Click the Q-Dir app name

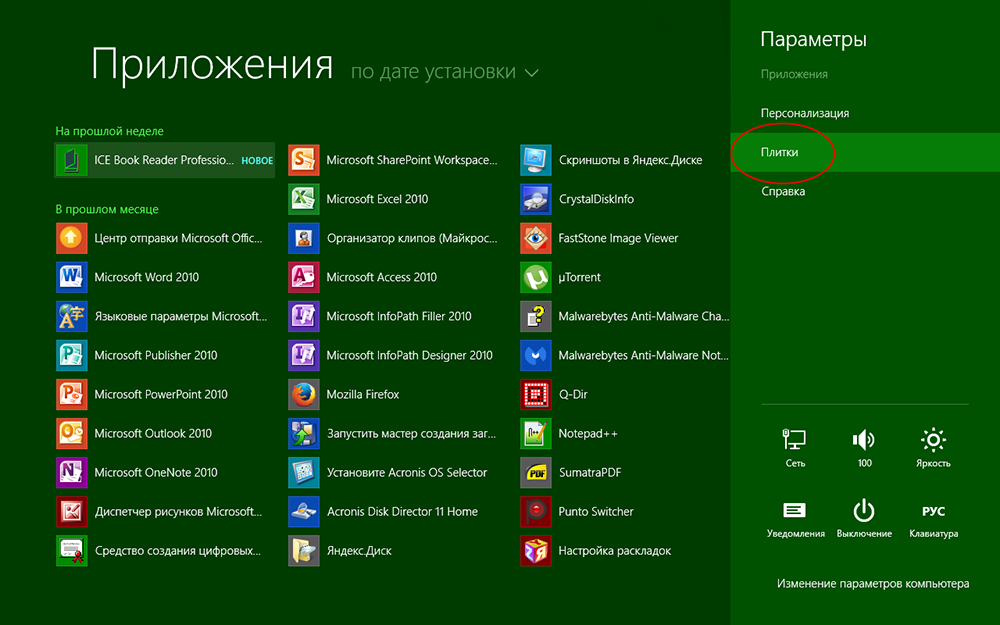pyautogui.click(x=573, y=394)
